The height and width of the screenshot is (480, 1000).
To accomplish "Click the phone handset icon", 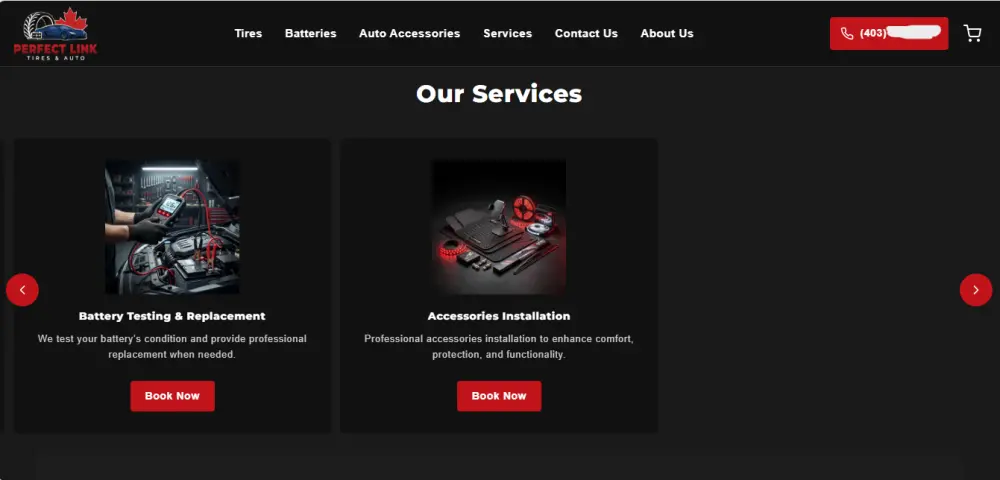I will (x=847, y=34).
